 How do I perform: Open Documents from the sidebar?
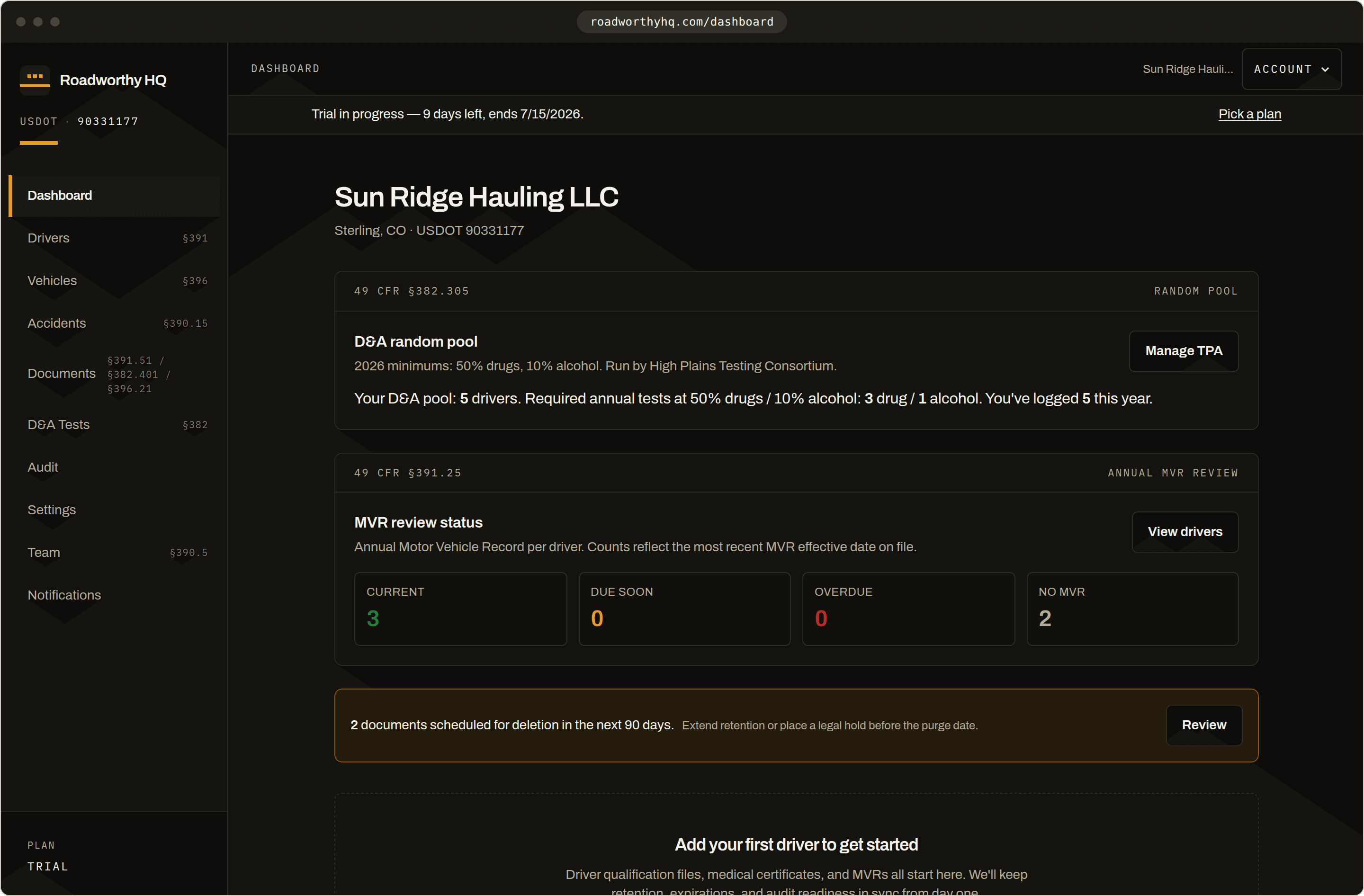tap(114, 374)
